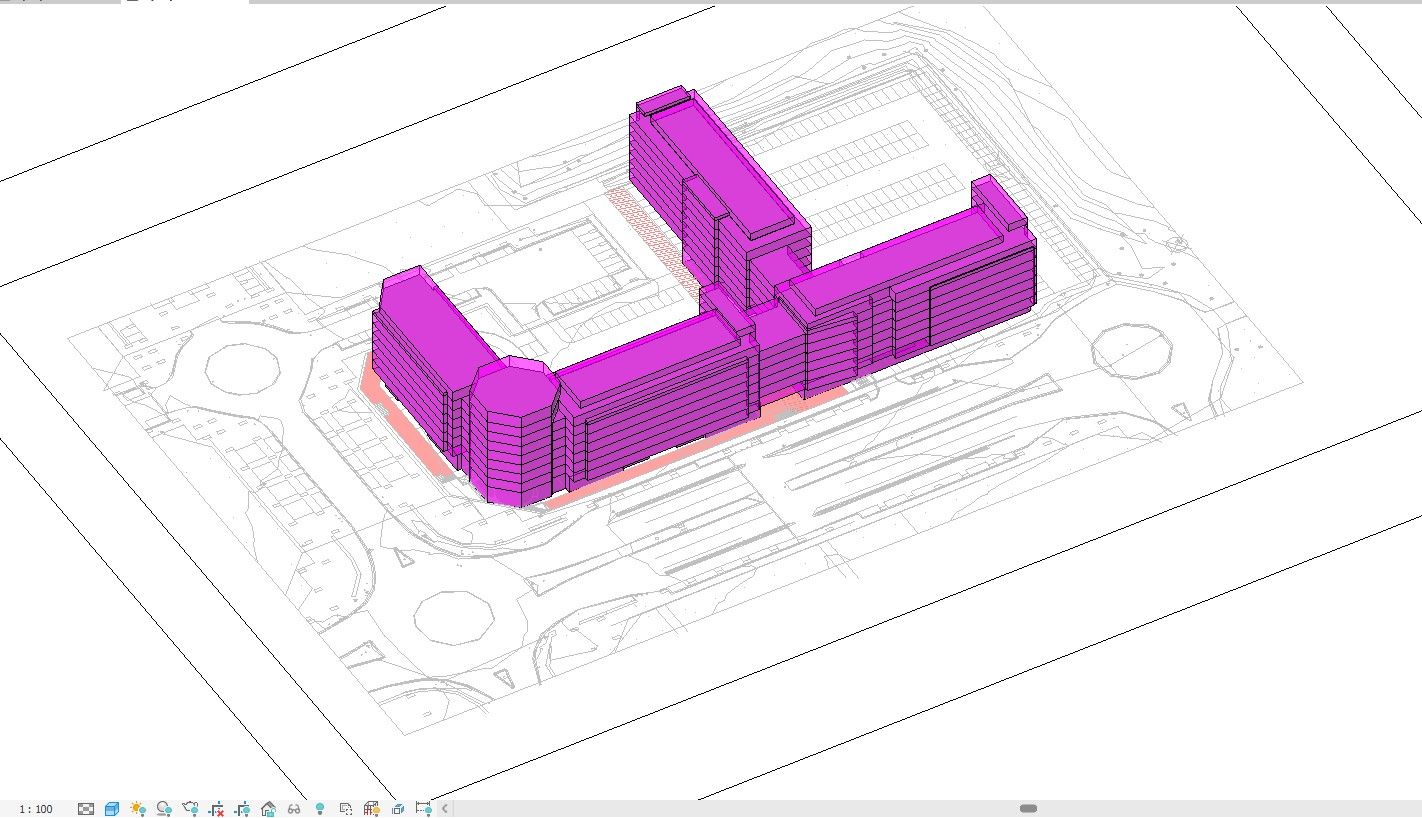Click the Show Analytical Model icon
Viewport: 1422px width, 818px height.
[x=372, y=809]
